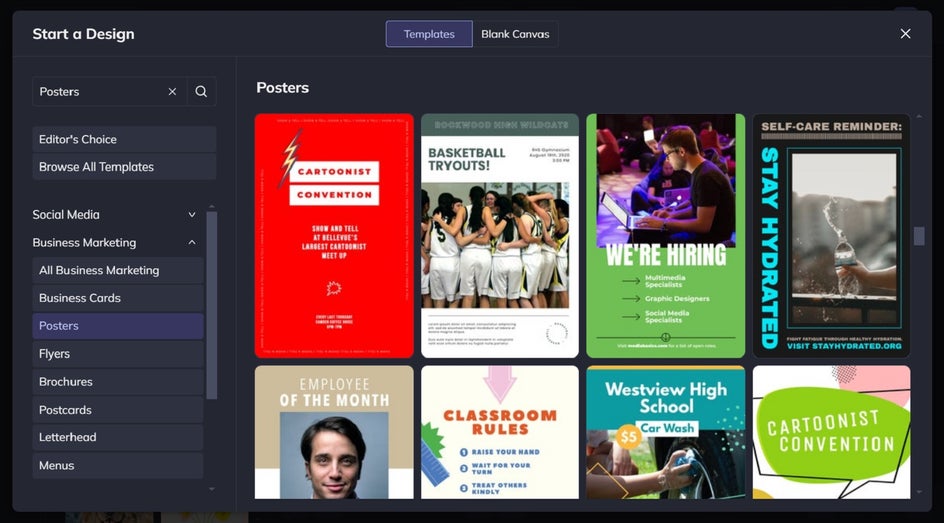Switch to the Blank Canvas tab
The width and height of the screenshot is (944, 523).
click(x=515, y=34)
